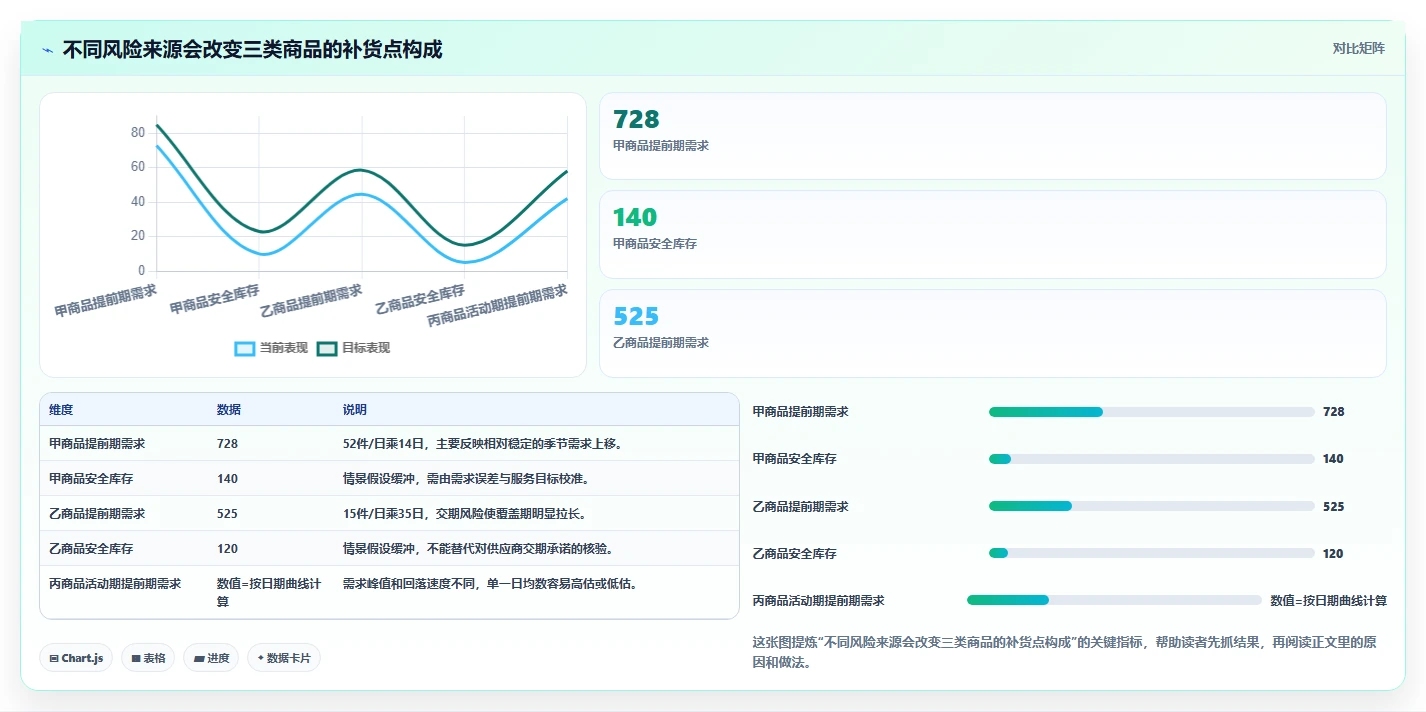1426x712 pixels.
Task: Click the 乙商品提前期需求 progress bar
Action: 1151,506
